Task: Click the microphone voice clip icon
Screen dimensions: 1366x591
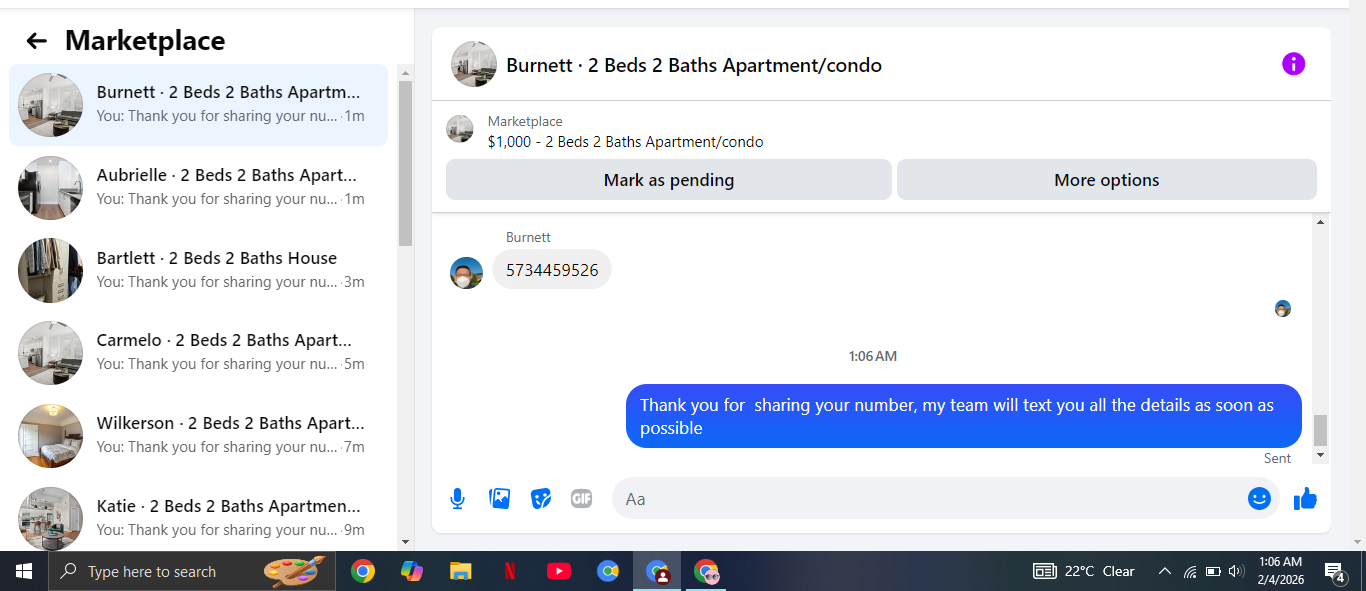Action: click(457, 498)
